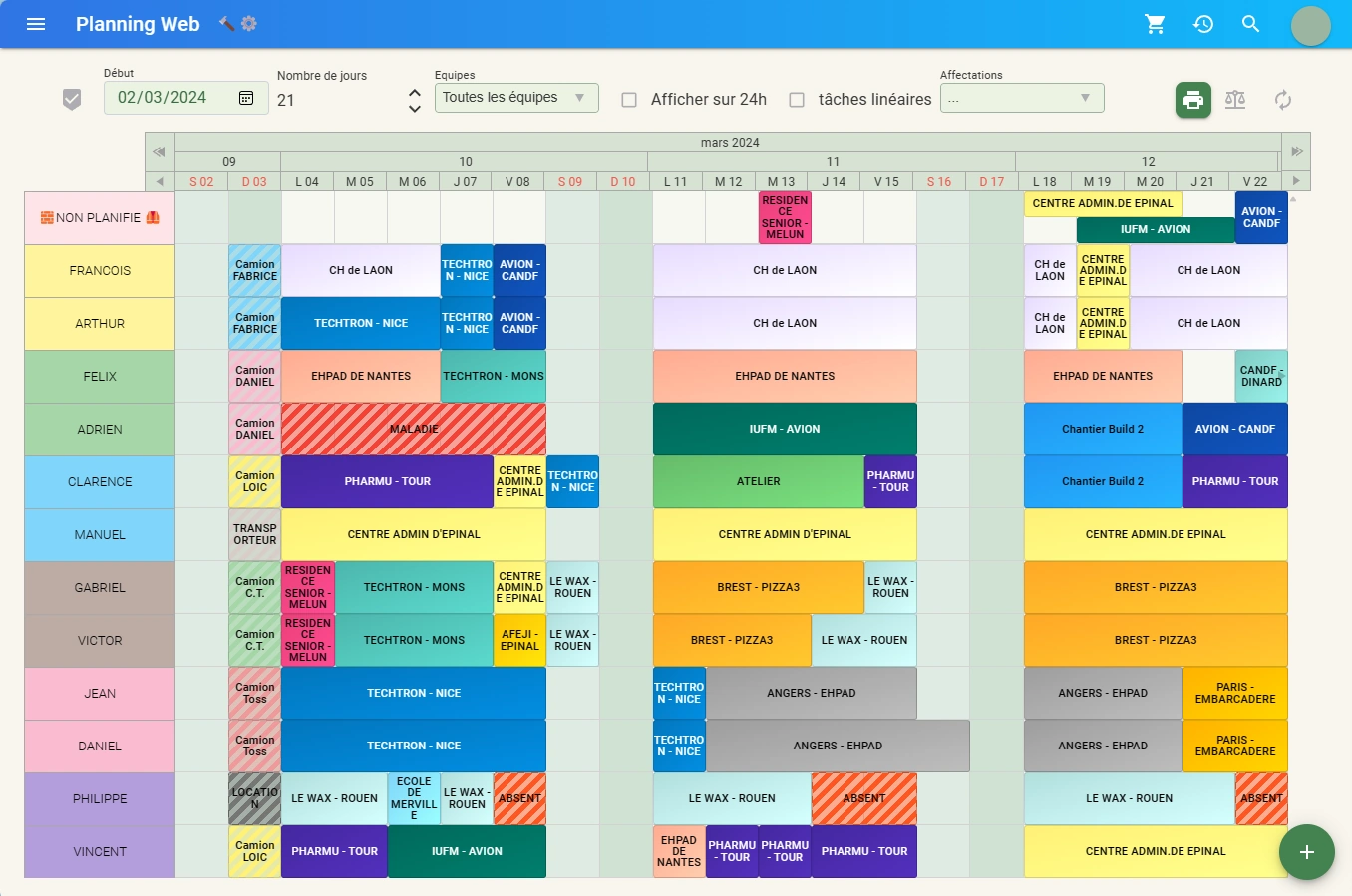Select the NON PLANIFIE row header
The image size is (1352, 896).
pyautogui.click(x=100, y=218)
